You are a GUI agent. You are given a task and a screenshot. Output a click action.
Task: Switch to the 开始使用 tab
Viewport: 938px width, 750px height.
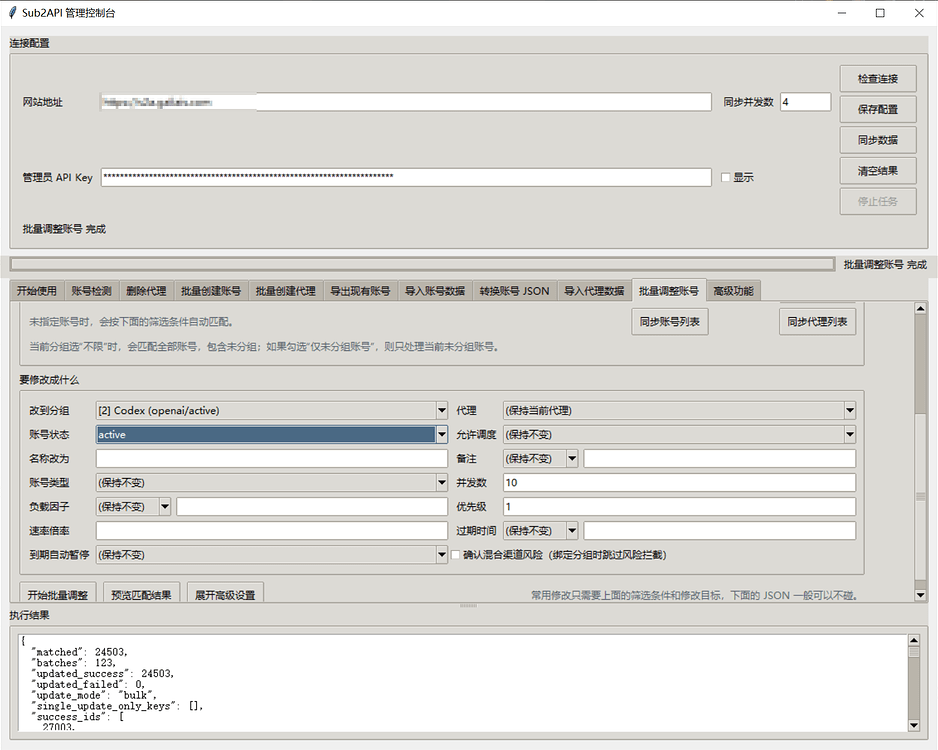click(36, 291)
